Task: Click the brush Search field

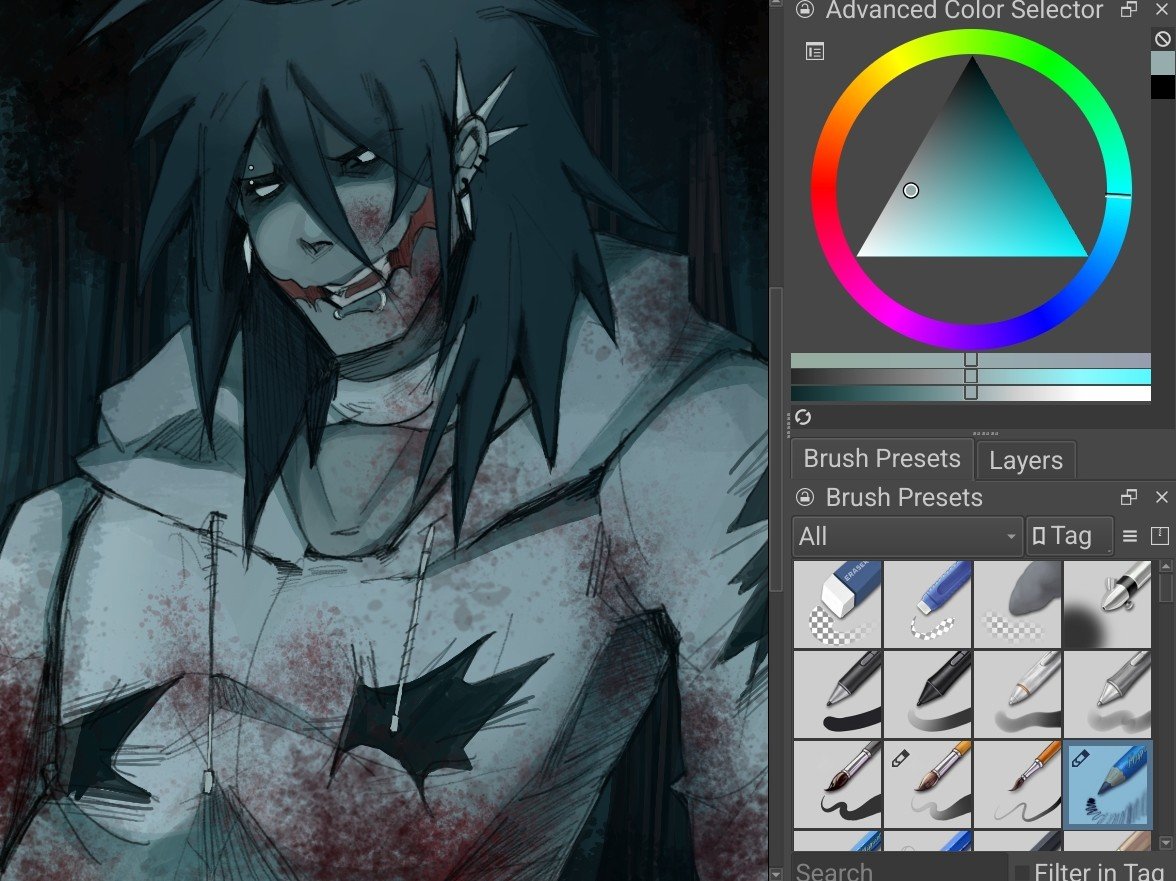Action: pos(898,870)
